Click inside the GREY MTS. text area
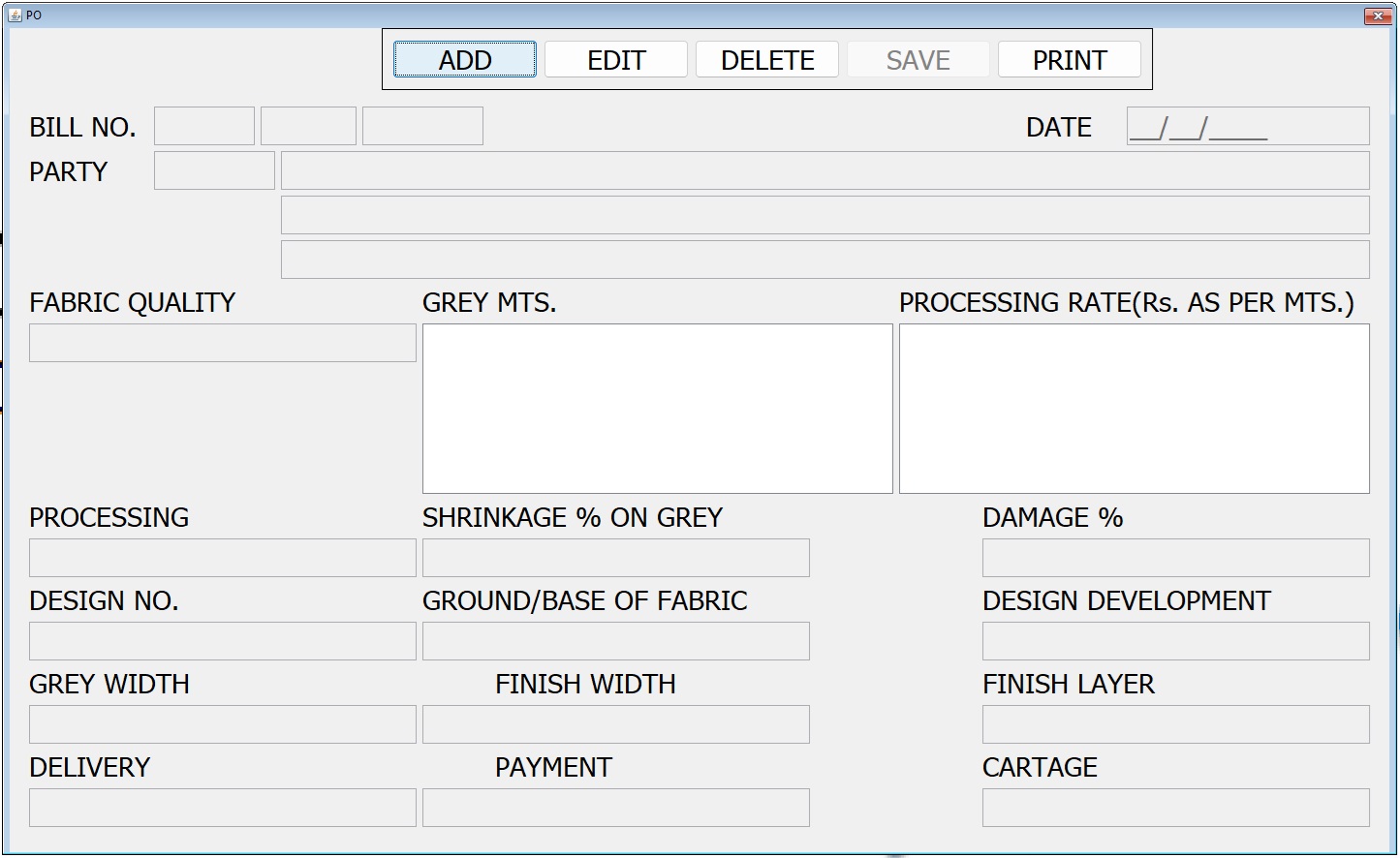 coord(657,409)
